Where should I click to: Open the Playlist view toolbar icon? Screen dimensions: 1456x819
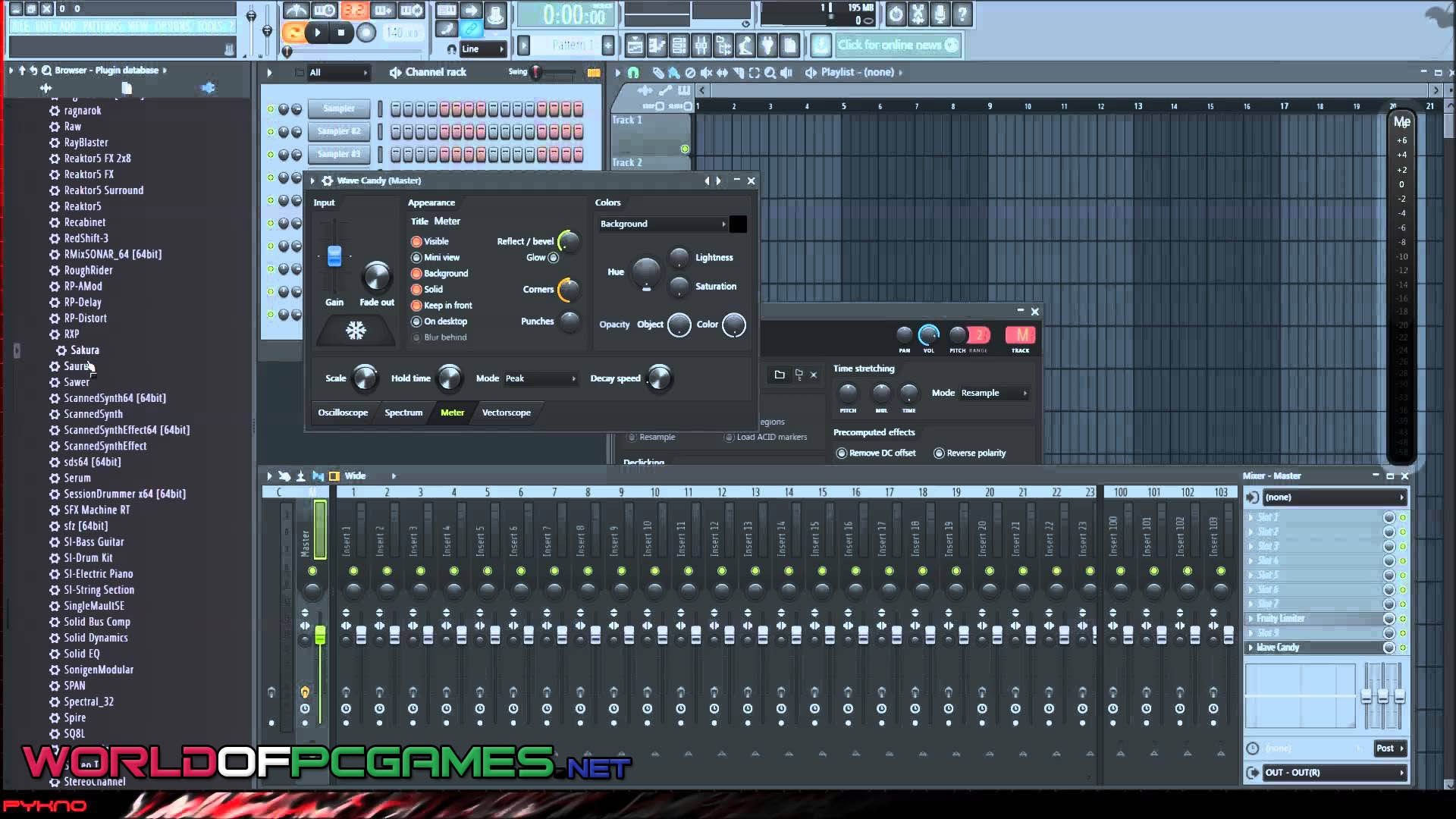coord(635,45)
